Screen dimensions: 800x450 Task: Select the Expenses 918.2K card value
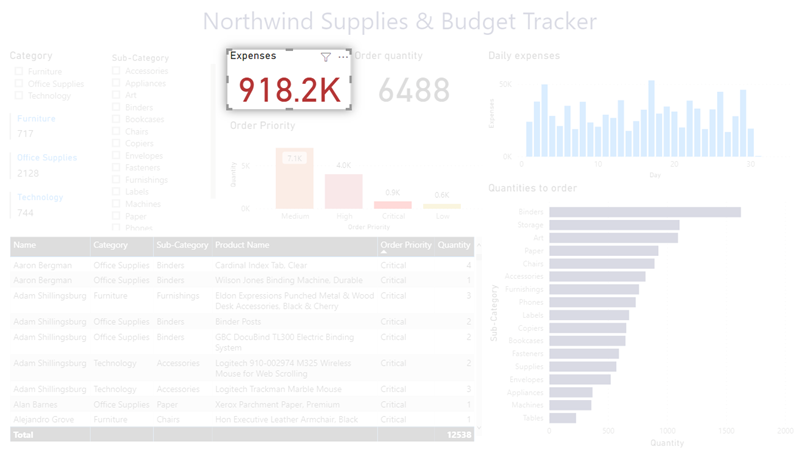pos(289,90)
